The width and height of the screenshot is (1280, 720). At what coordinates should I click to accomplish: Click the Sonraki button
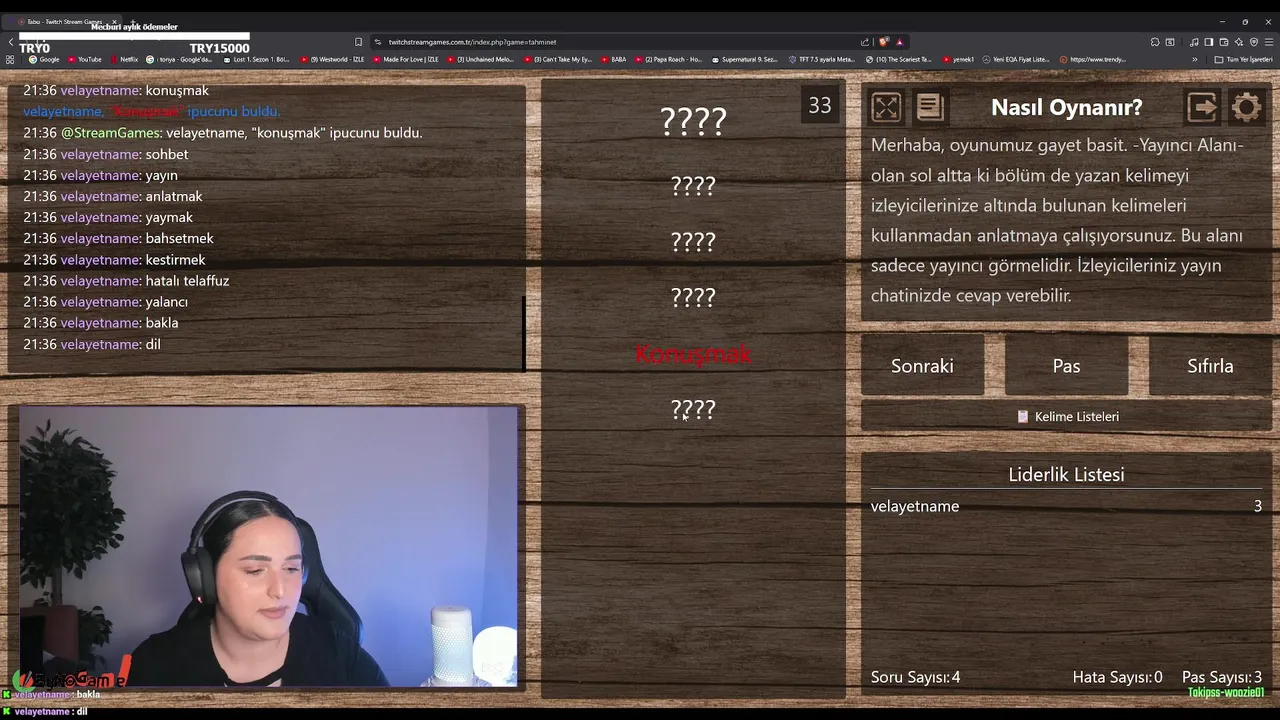coord(922,366)
